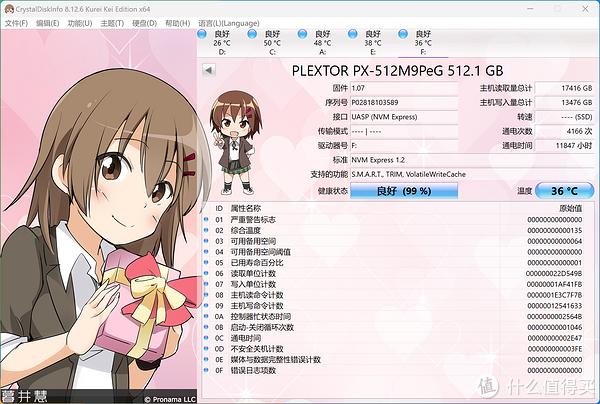Click the status dot for attribute 0D
Screen dimensions: 600x404
pos(206,349)
